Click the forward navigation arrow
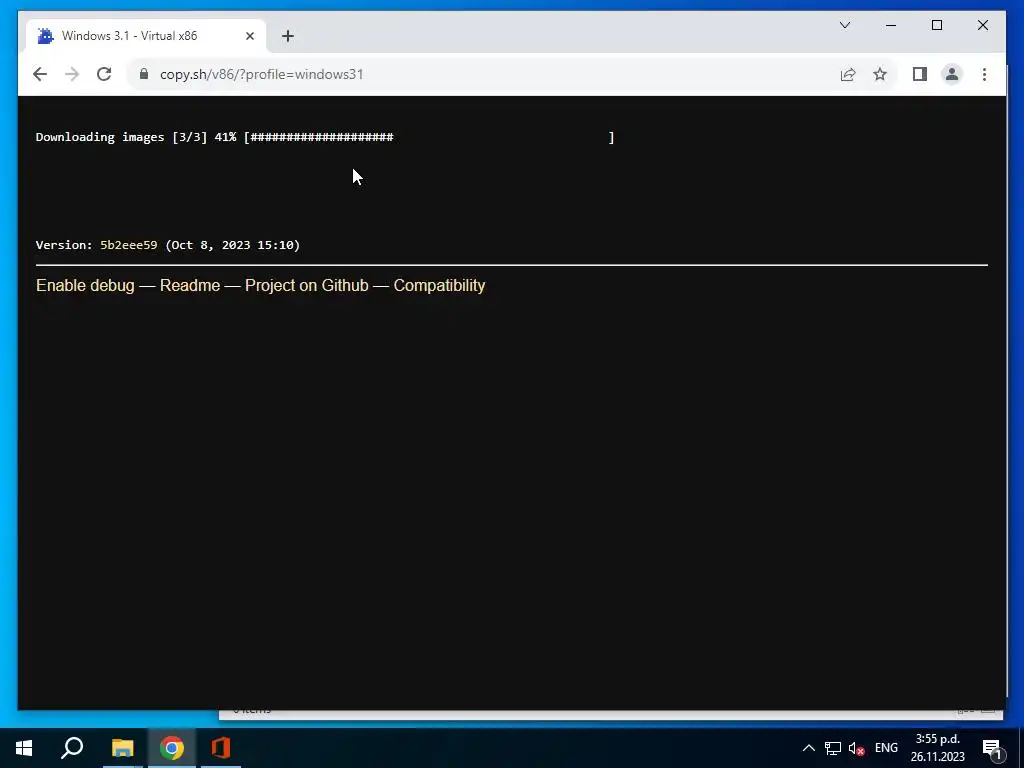The height and width of the screenshot is (768, 1024). tap(72, 74)
